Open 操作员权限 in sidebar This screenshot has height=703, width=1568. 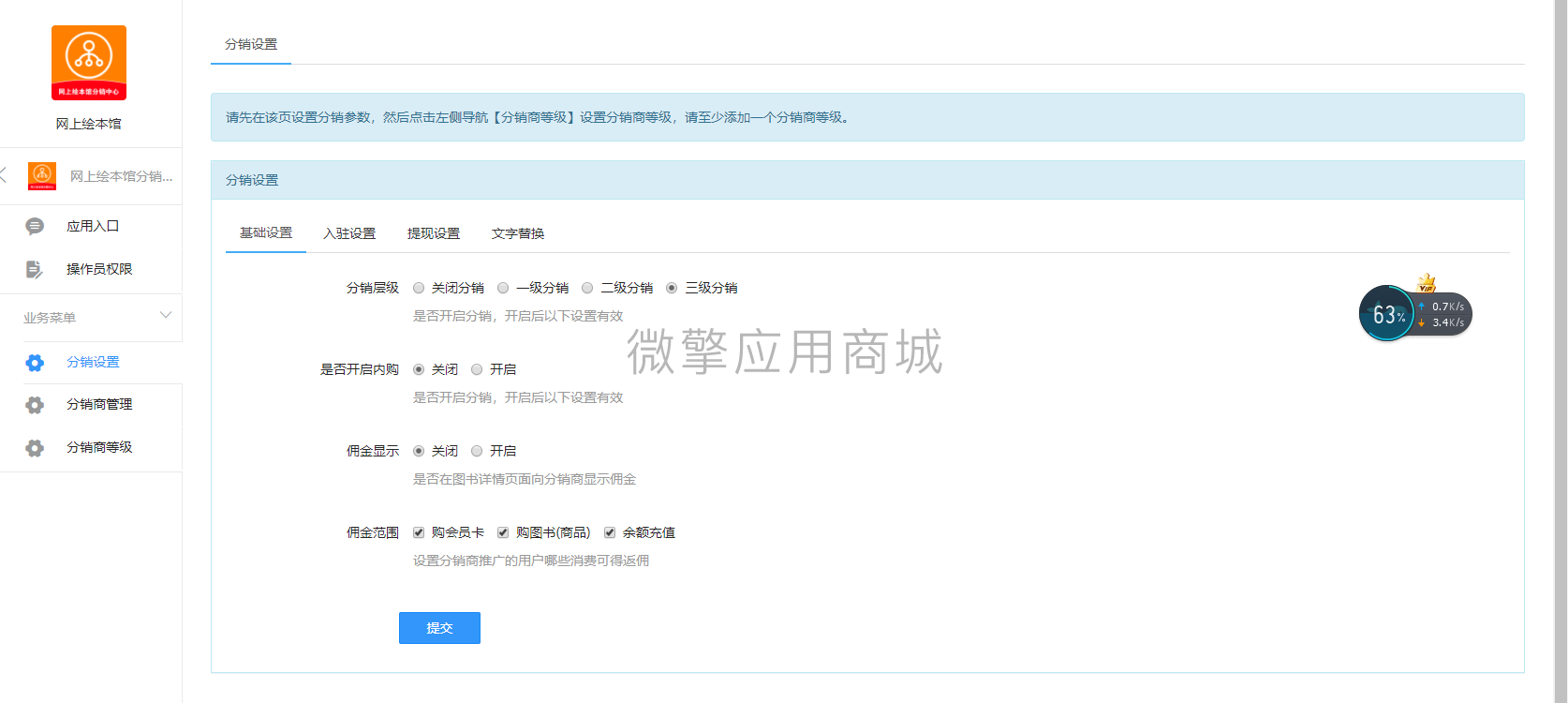99,269
